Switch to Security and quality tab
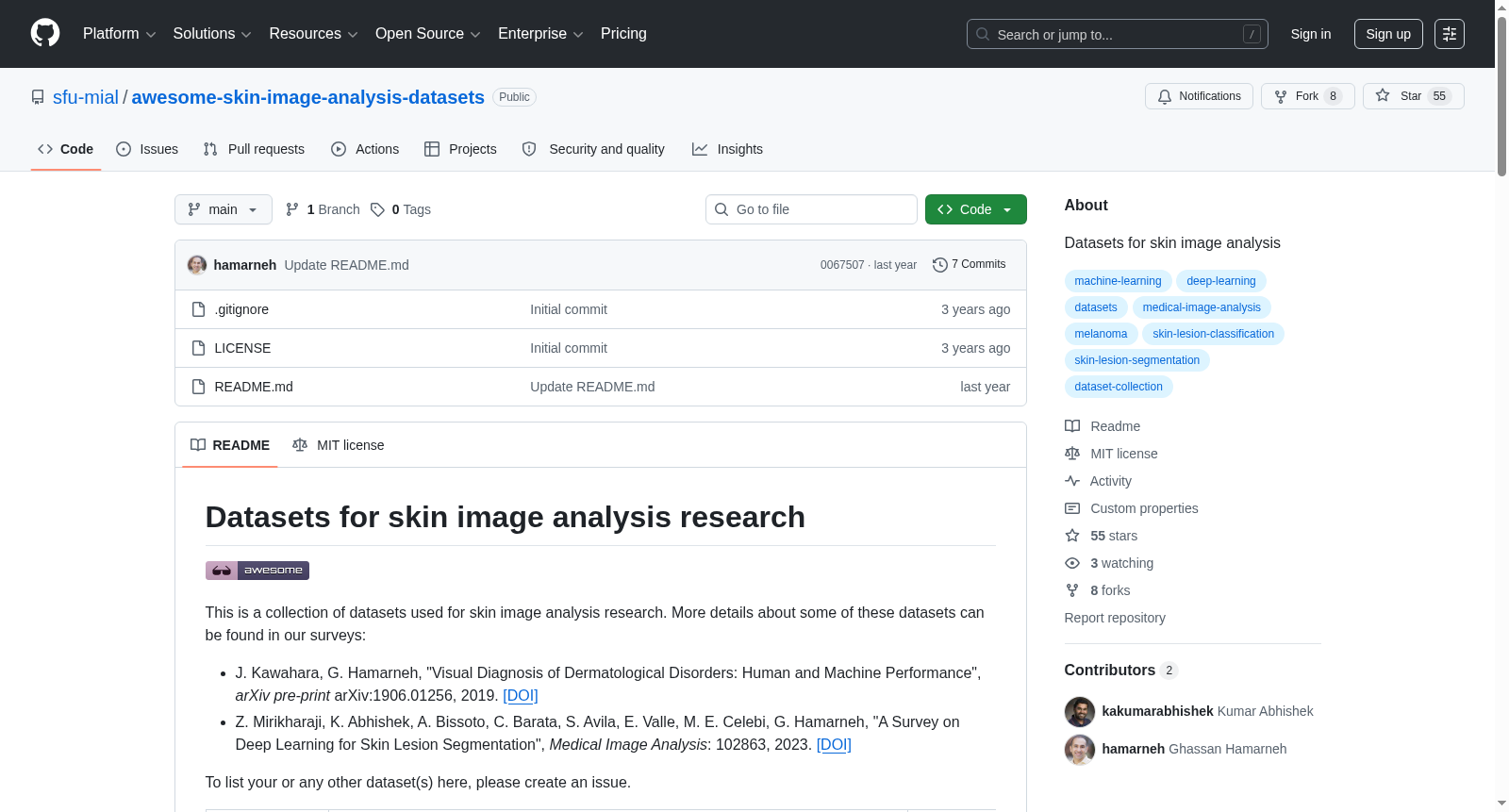Image resolution: width=1509 pixels, height=812 pixels. coord(593,149)
